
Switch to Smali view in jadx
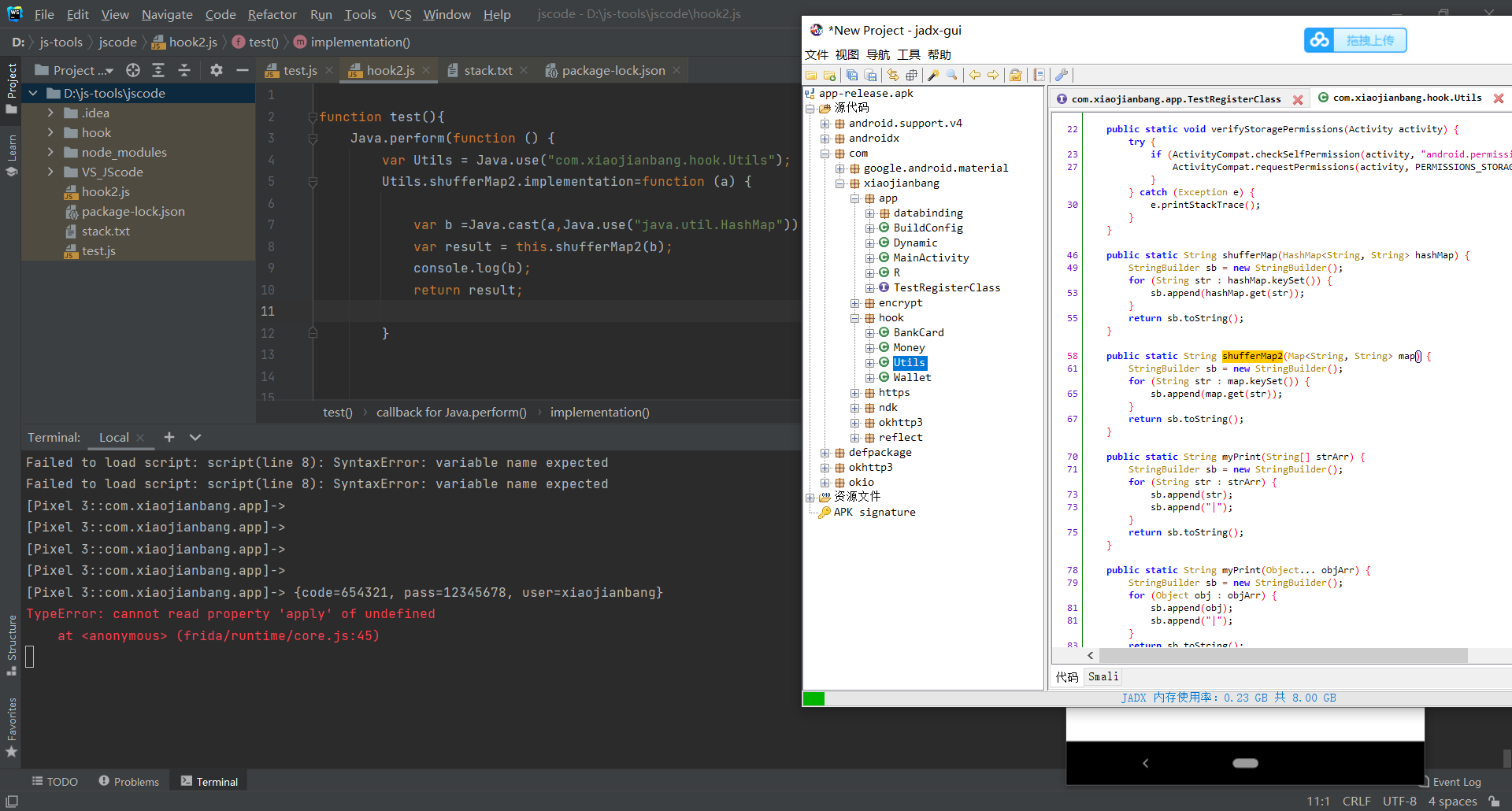[x=1102, y=676]
